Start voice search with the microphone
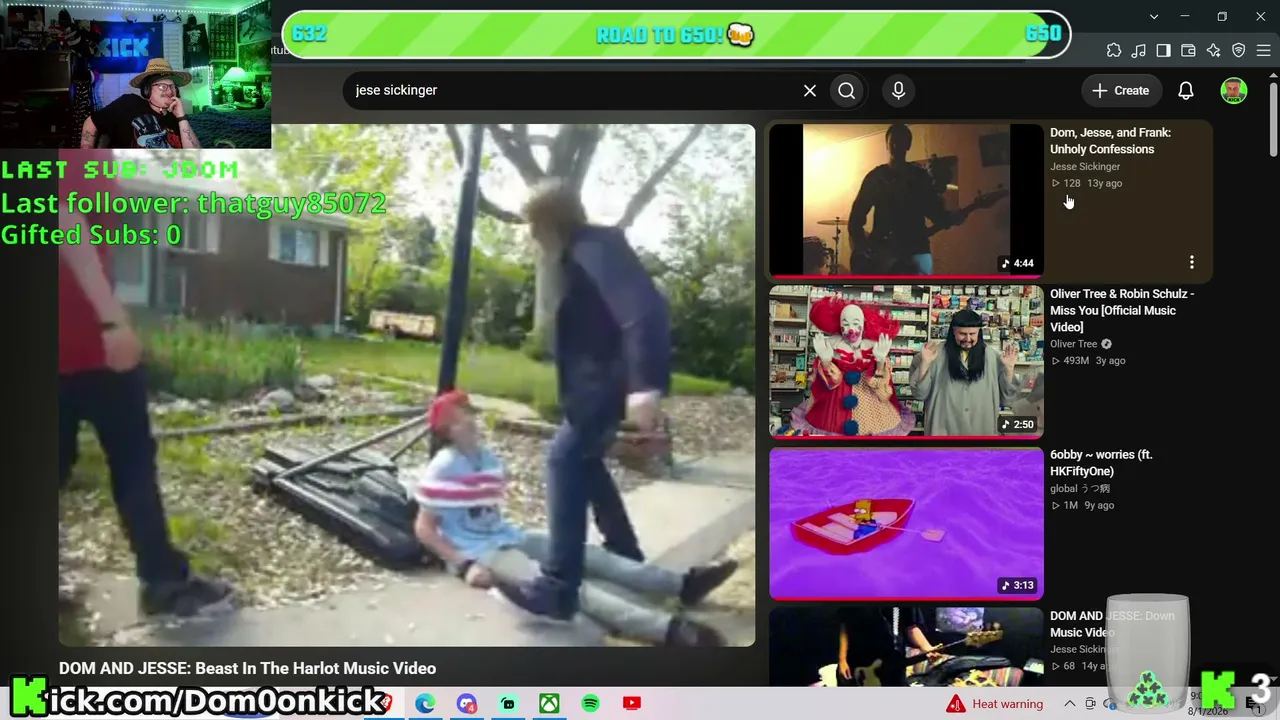This screenshot has height=720, width=1280. (x=898, y=90)
